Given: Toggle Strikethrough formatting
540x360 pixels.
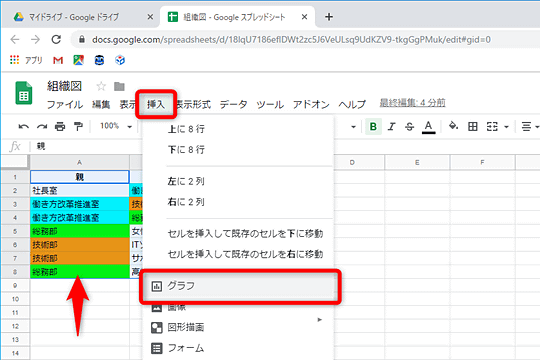Looking at the screenshot, I should (409, 127).
